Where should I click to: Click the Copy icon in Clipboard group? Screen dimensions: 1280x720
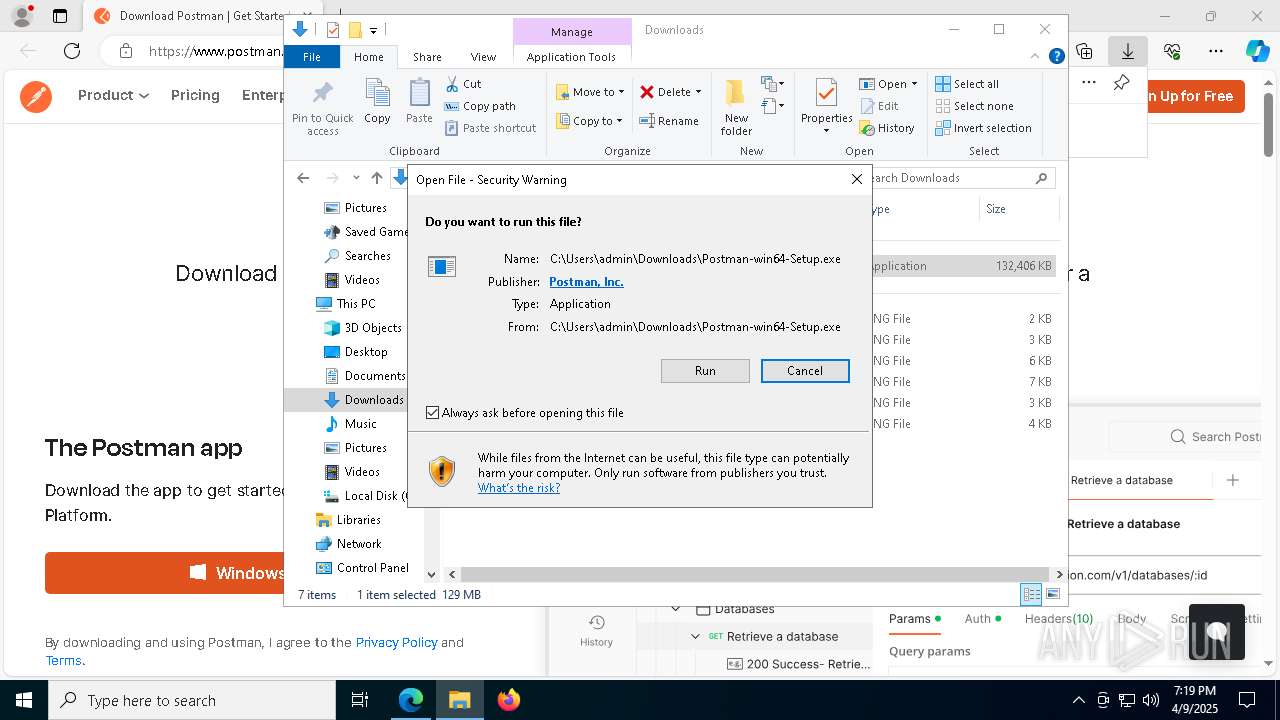click(x=377, y=101)
